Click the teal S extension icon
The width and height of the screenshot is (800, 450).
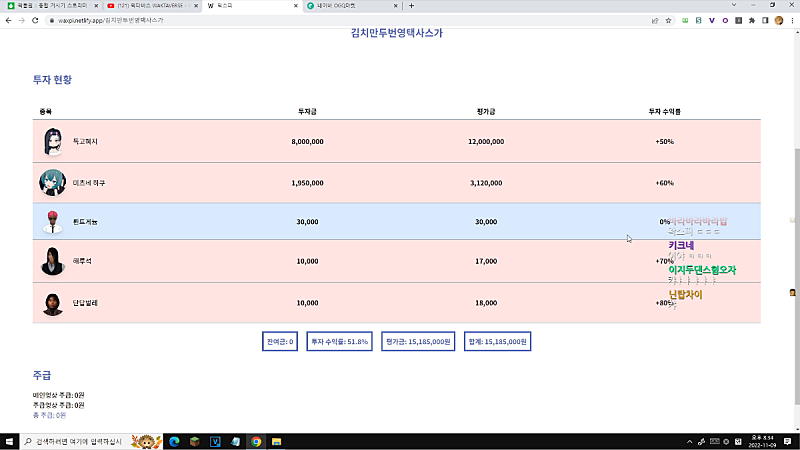[698, 20]
